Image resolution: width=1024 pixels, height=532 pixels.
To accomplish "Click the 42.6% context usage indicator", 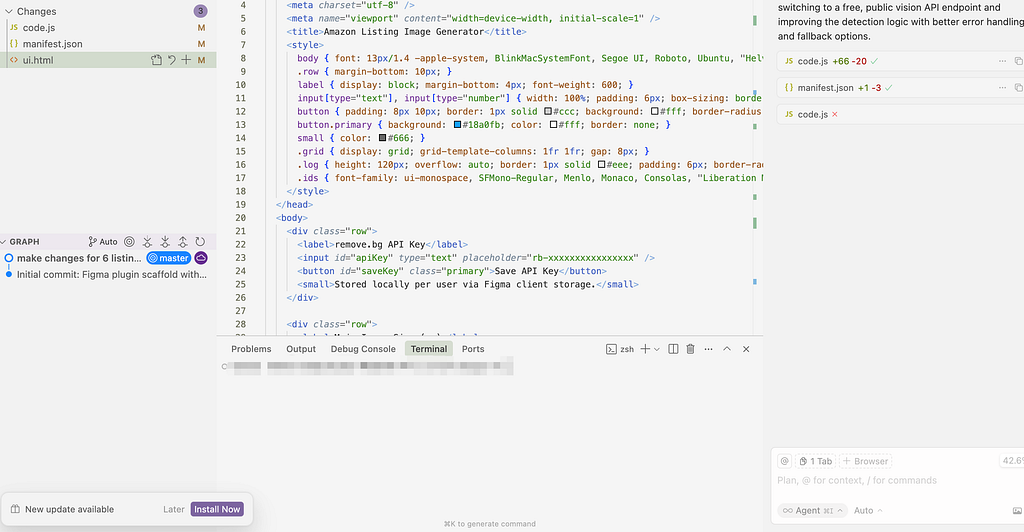I will tap(1012, 461).
